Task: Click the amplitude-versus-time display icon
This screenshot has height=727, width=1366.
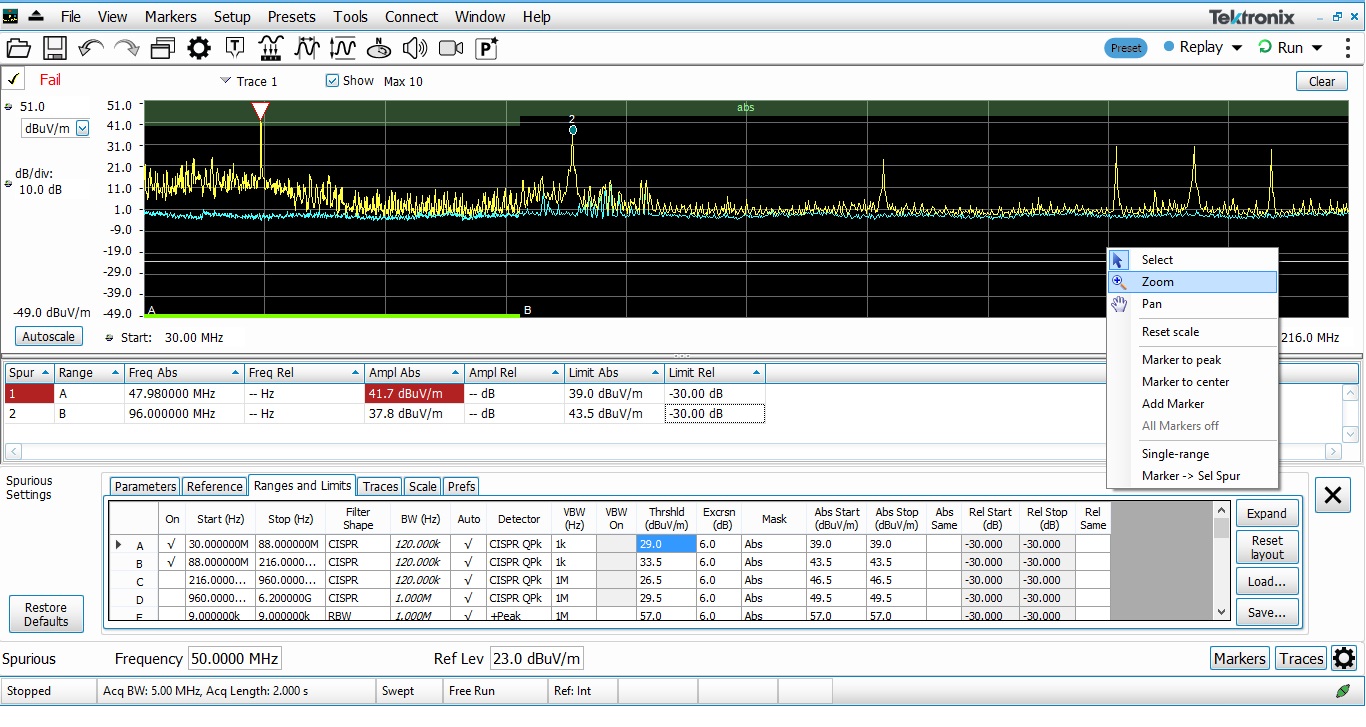Action: (342, 47)
